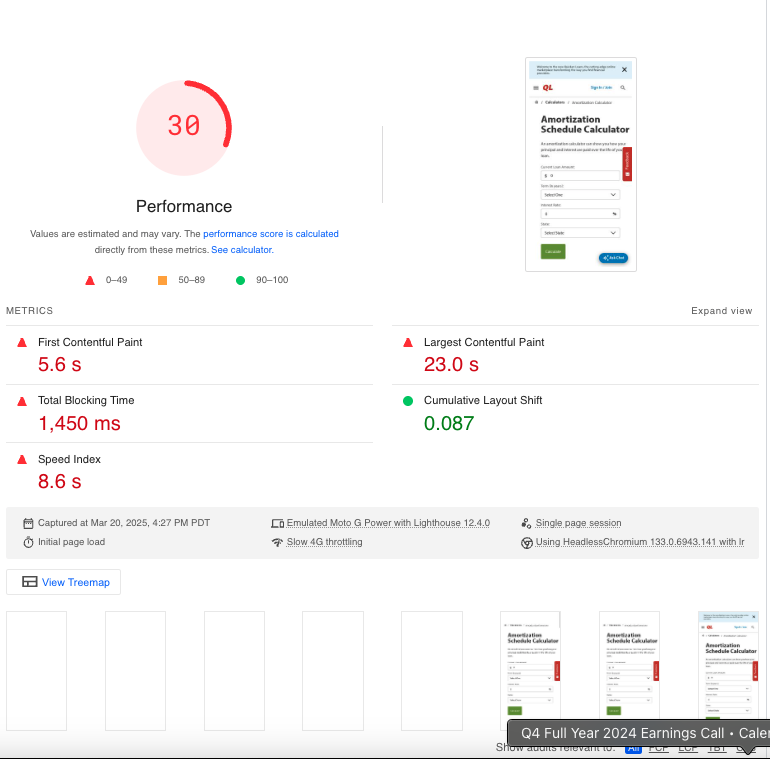Click the green circle beside Cumulative Layout Shift

(408, 400)
